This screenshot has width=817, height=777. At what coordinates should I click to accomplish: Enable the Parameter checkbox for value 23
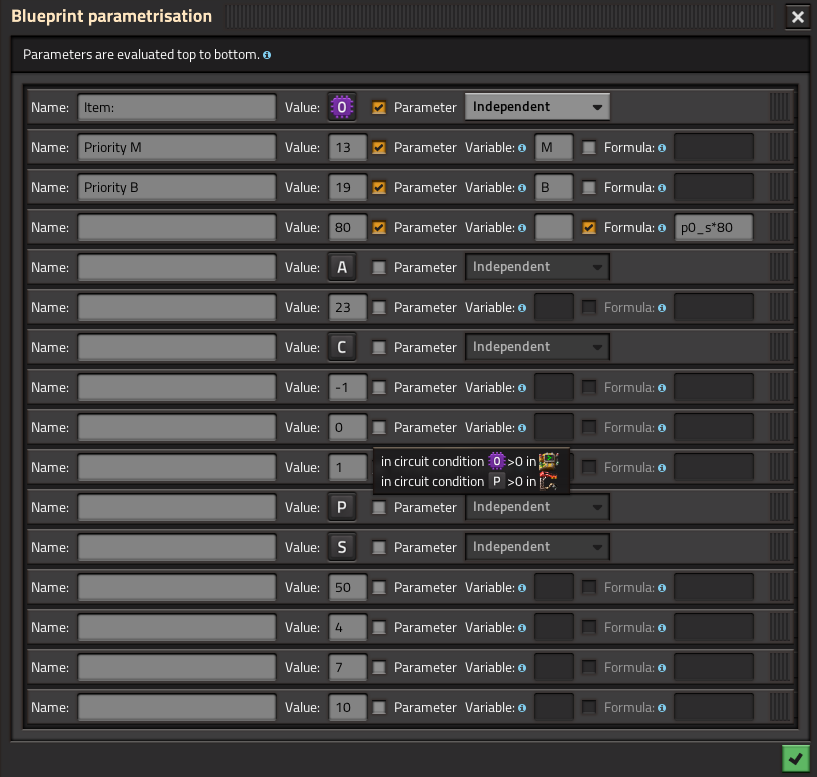click(x=379, y=307)
